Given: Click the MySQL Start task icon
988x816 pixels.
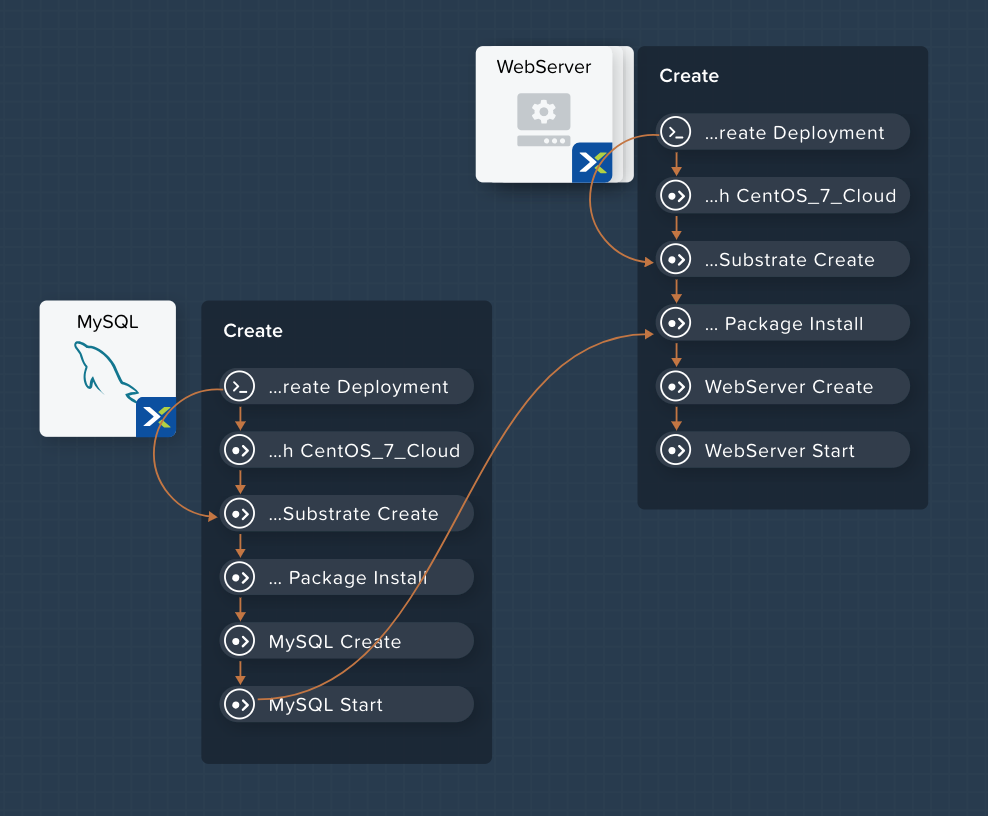Looking at the screenshot, I should (240, 704).
